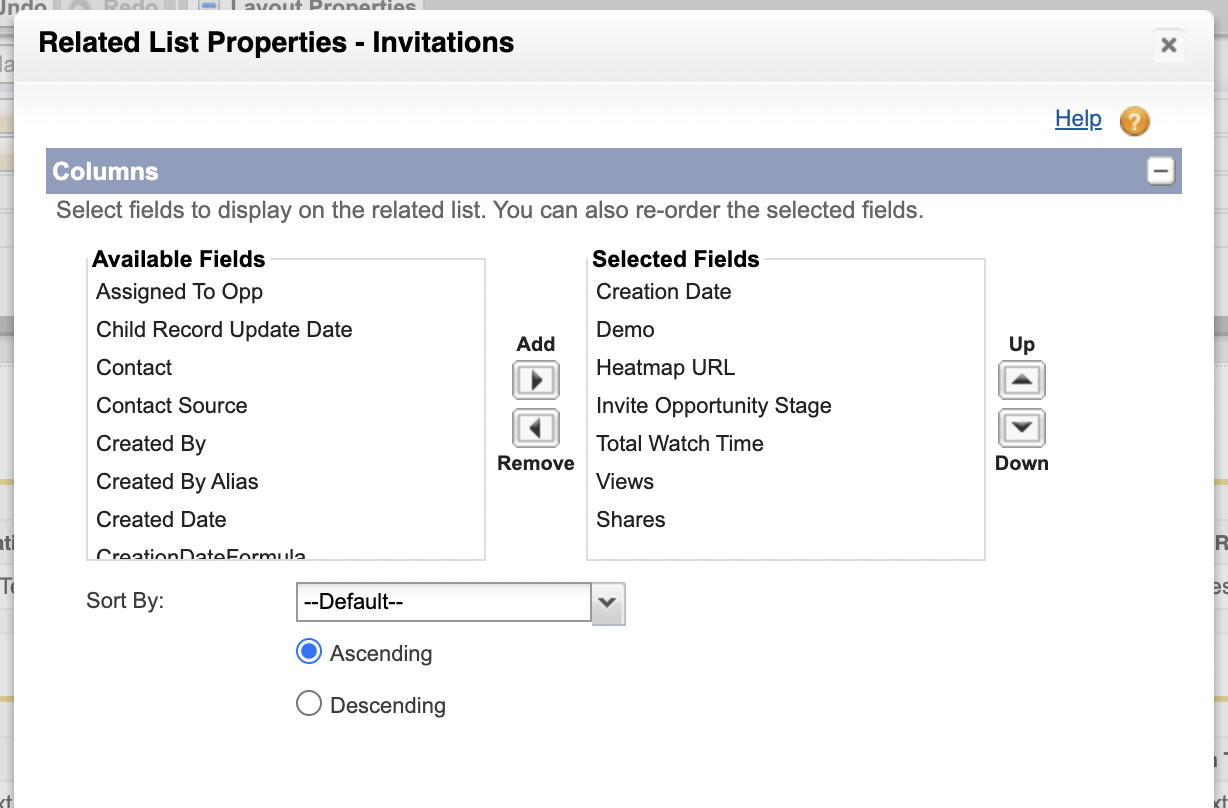Select the Ascending sort order
1228x808 pixels.
[309, 651]
